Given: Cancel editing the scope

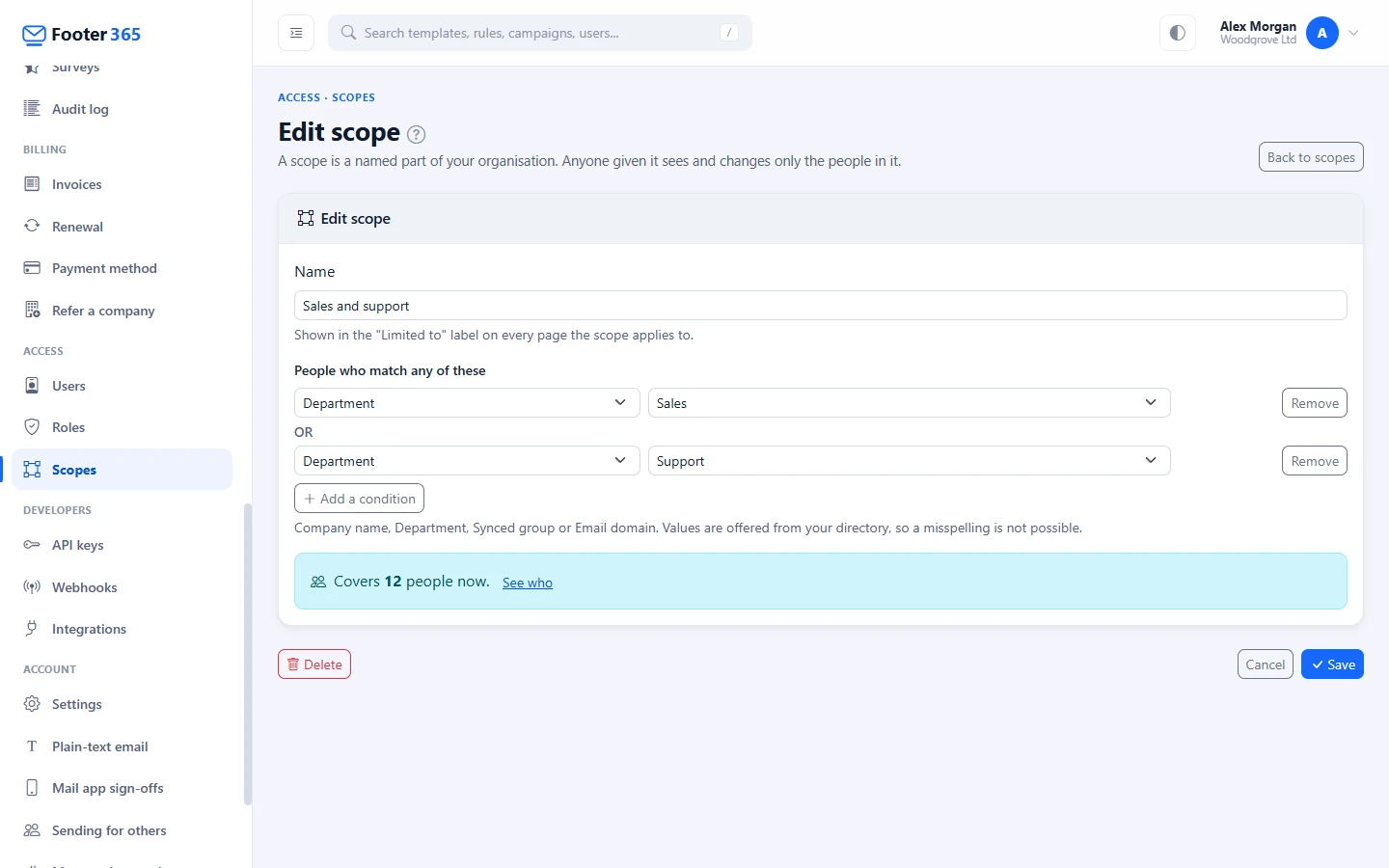Looking at the screenshot, I should coord(1265,665).
